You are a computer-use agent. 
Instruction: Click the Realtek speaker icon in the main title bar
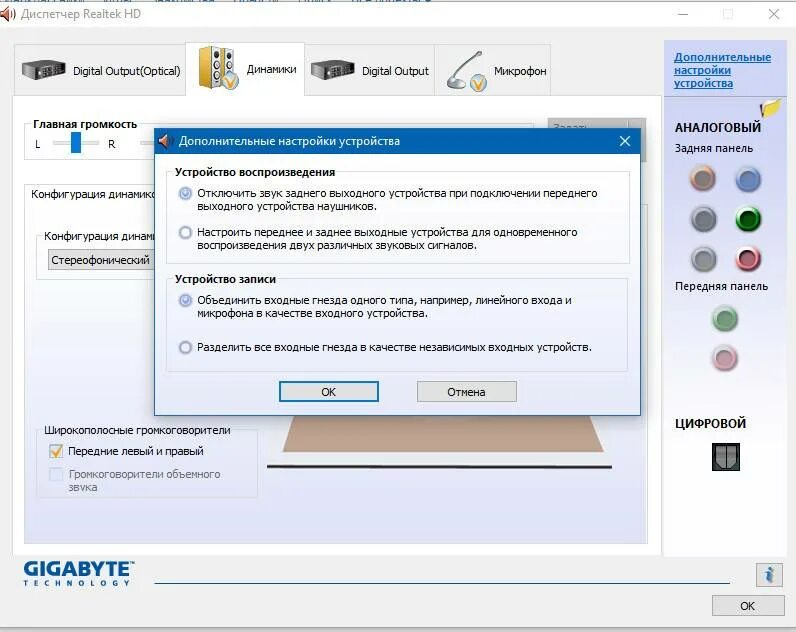tap(8, 14)
